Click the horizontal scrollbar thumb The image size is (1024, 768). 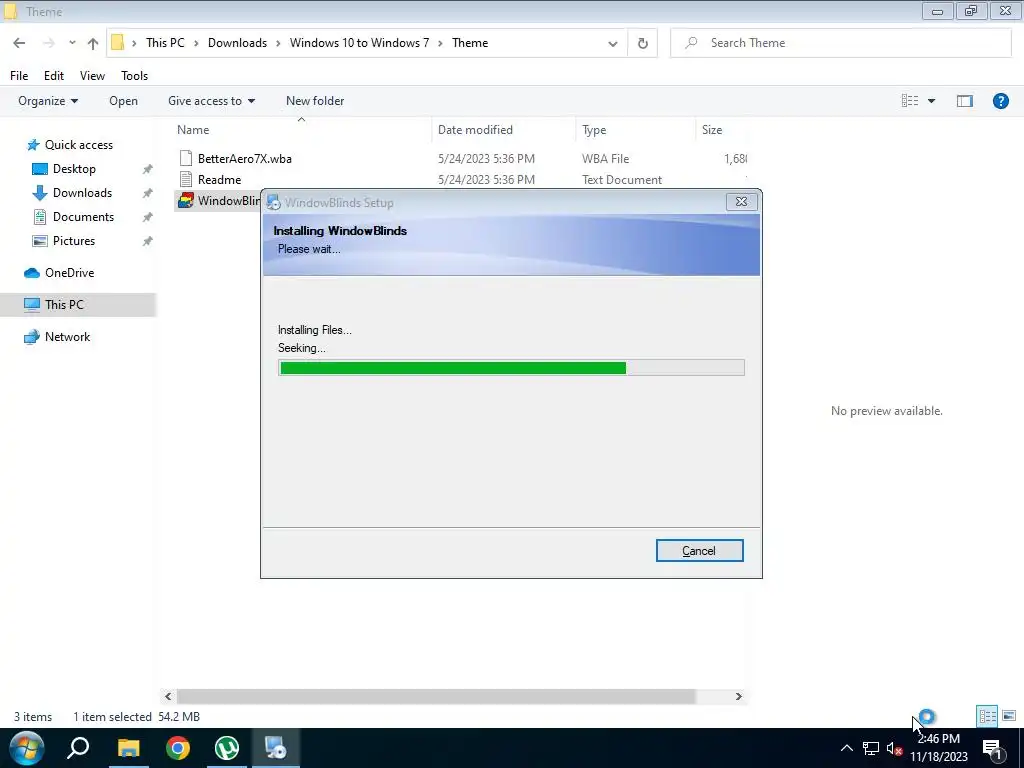(436, 697)
